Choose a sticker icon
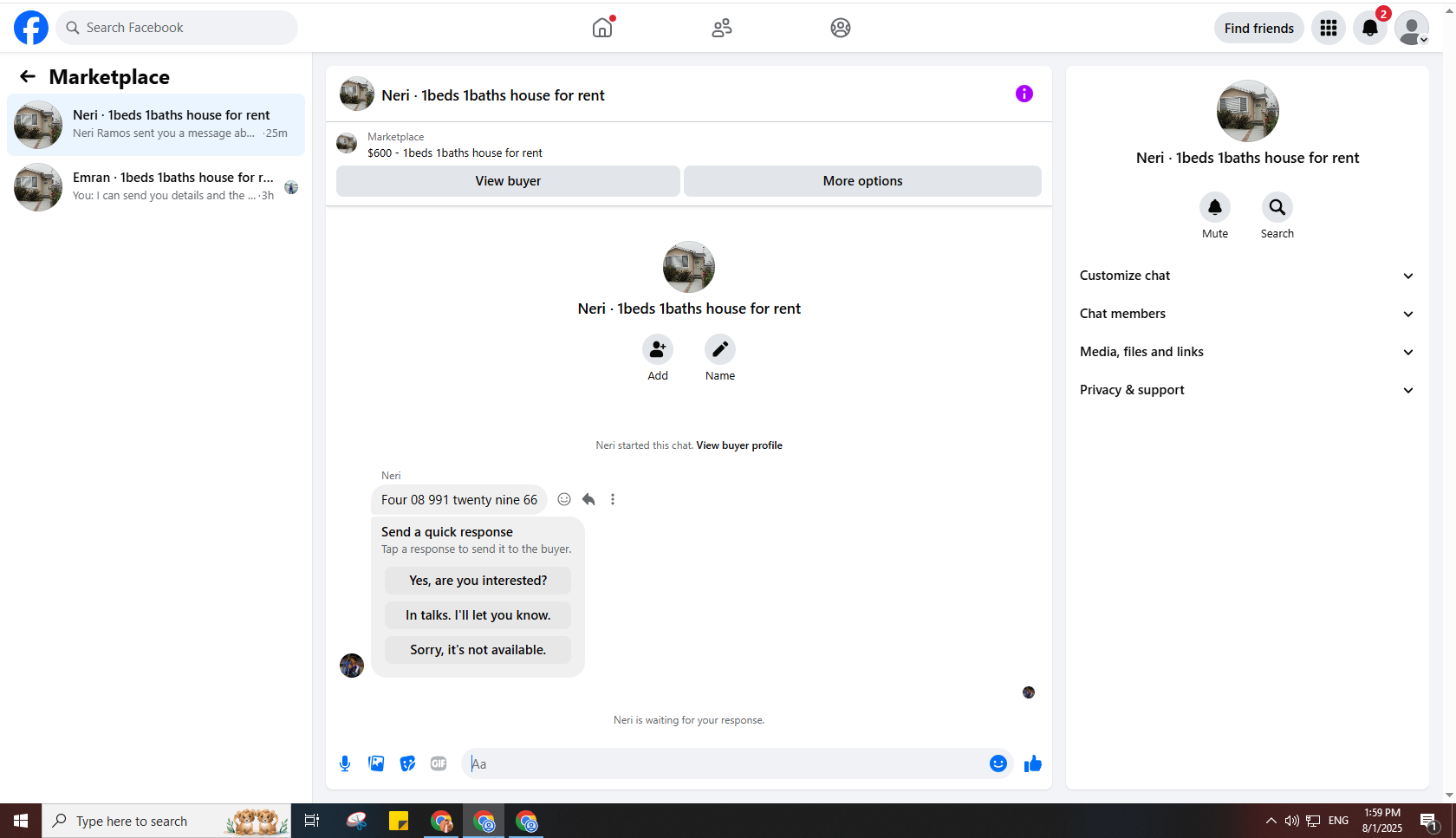1456x838 pixels. [x=407, y=763]
